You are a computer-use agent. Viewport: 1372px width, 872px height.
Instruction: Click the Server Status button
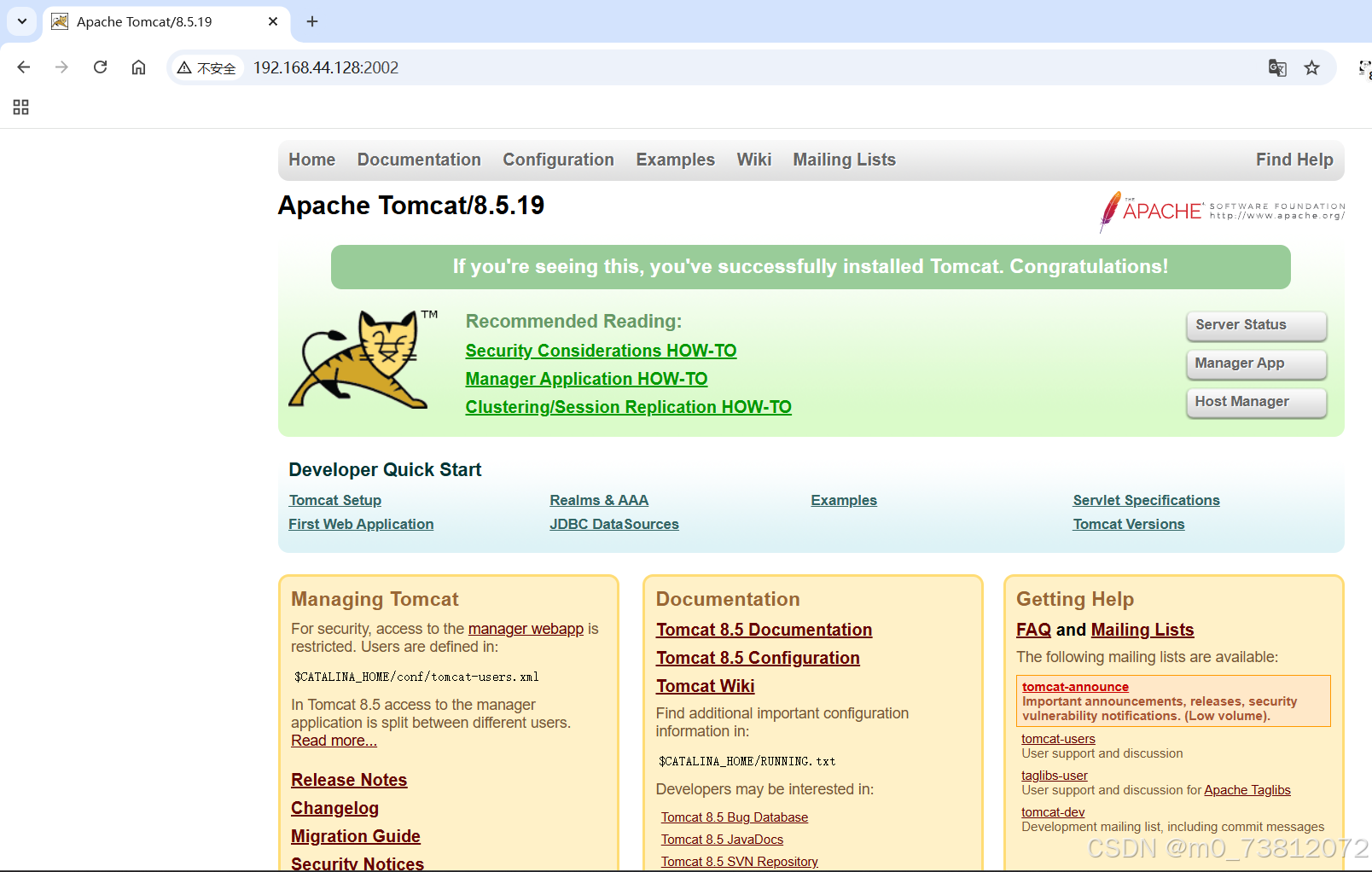tap(1256, 325)
